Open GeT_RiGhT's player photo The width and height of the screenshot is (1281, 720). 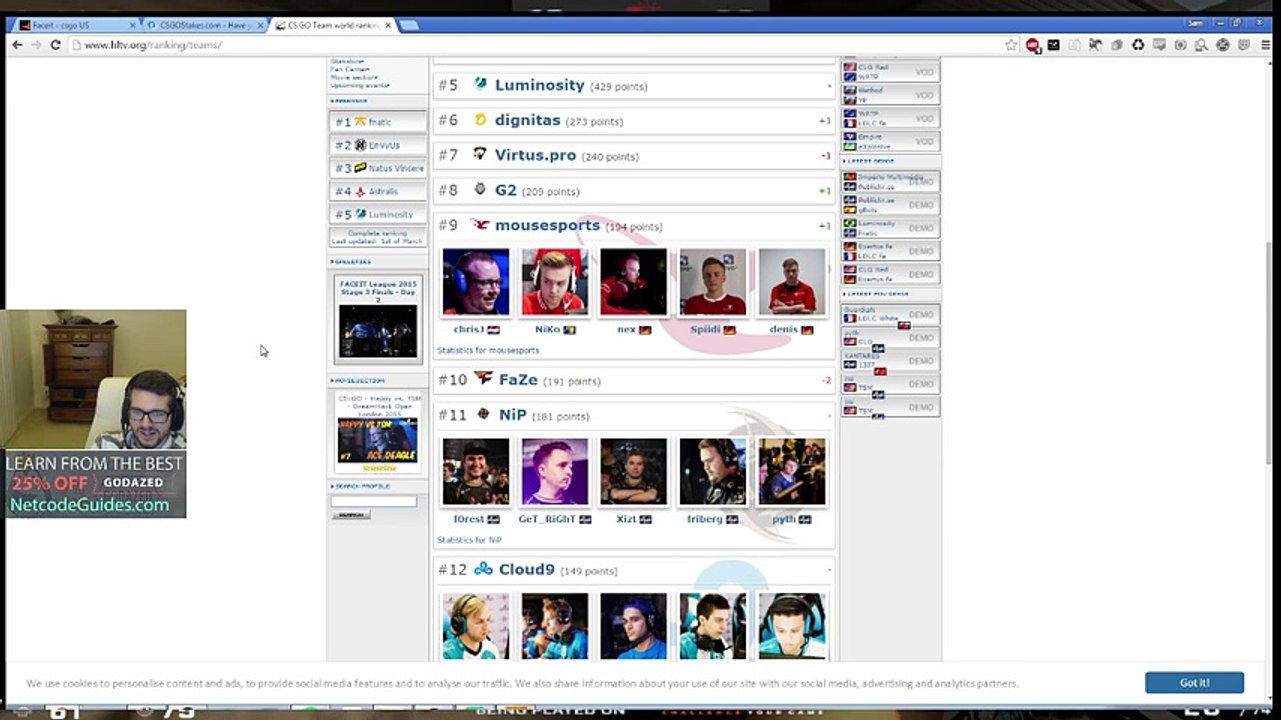coord(555,471)
